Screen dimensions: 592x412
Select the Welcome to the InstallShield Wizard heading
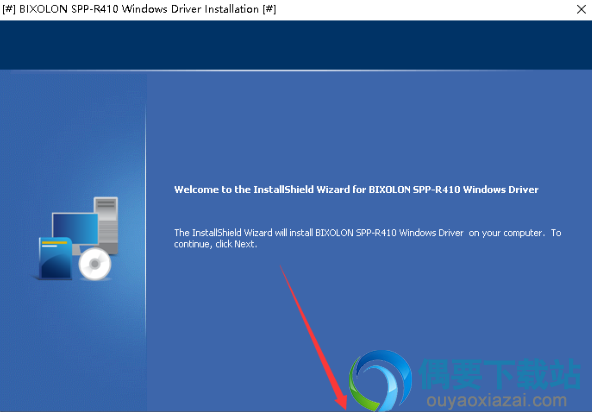(356, 190)
